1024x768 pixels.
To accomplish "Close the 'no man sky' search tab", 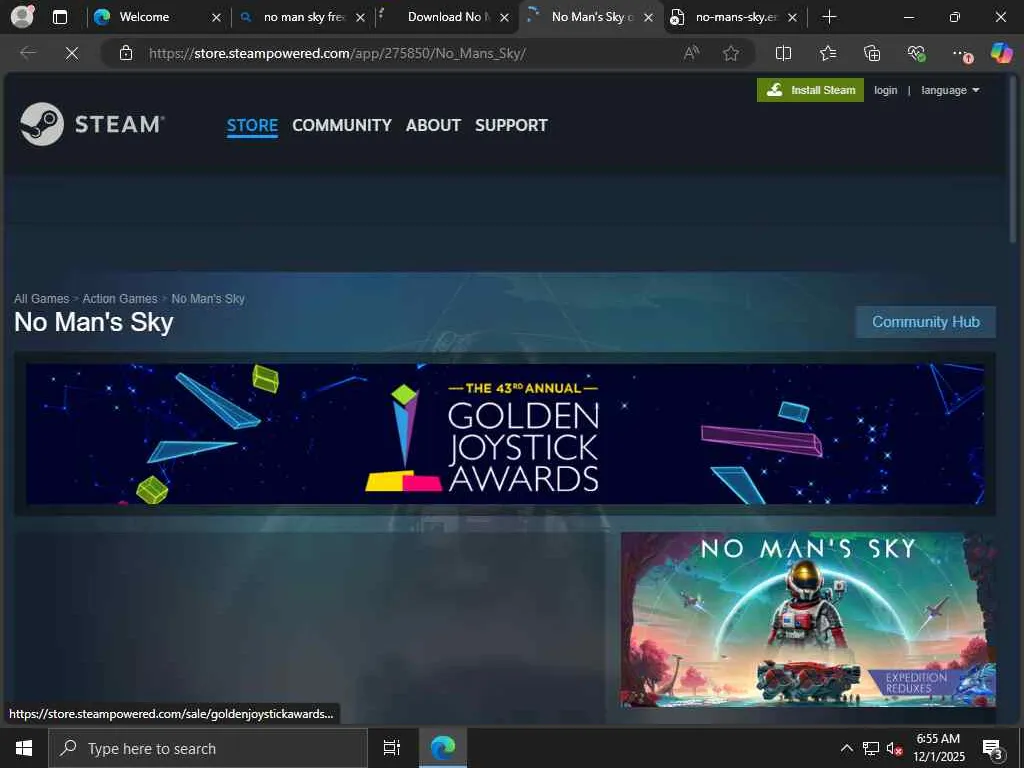I will tap(360, 18).
